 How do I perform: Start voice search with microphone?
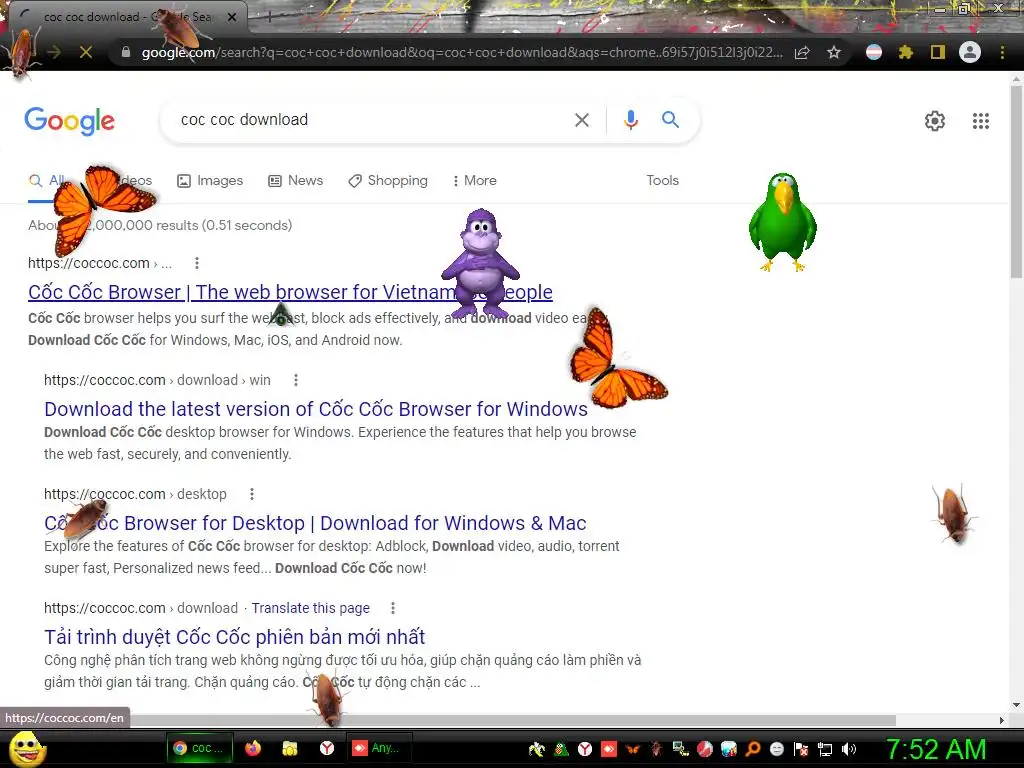pyautogui.click(x=630, y=120)
